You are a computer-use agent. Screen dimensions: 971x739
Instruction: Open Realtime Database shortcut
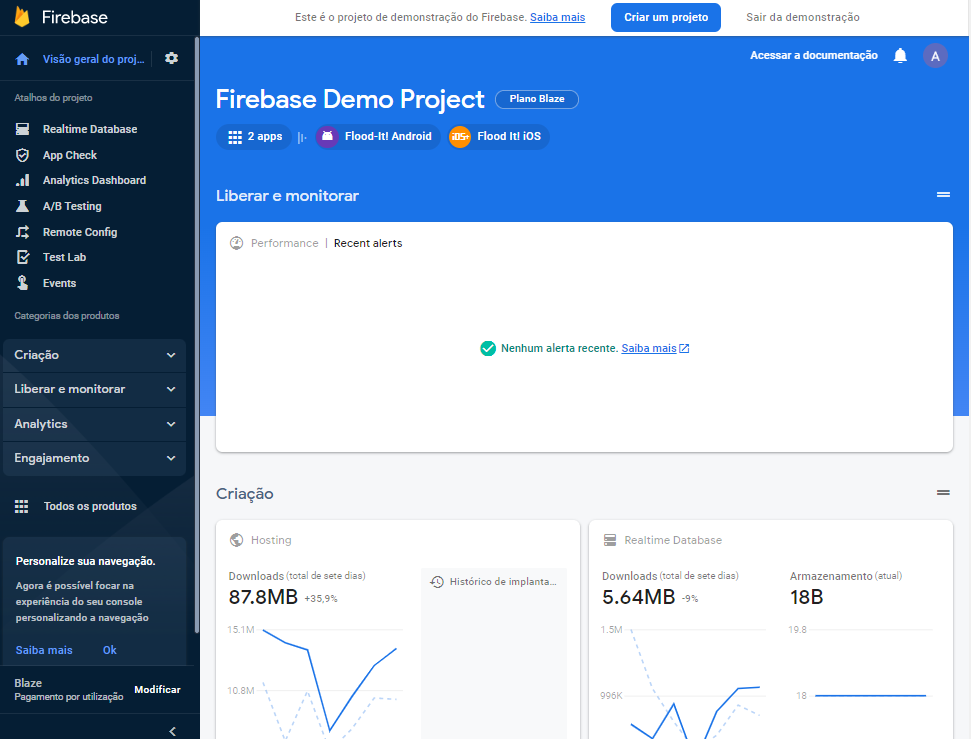point(90,129)
